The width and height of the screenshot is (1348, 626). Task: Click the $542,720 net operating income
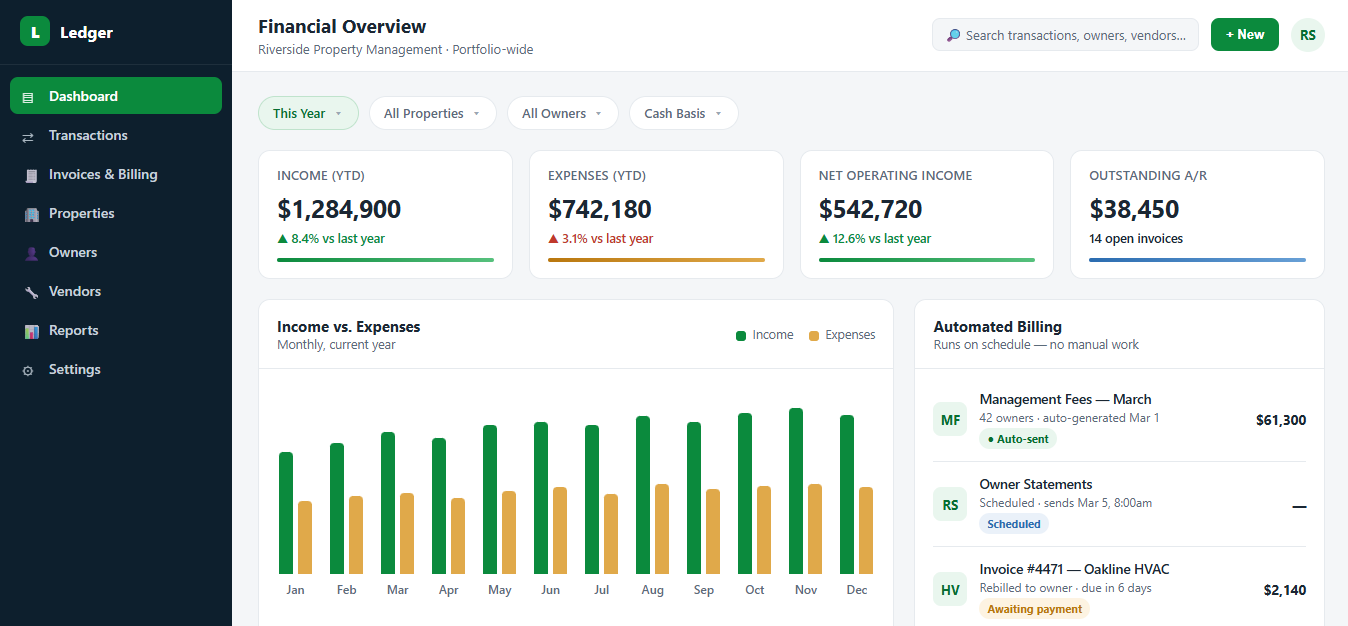(x=871, y=209)
